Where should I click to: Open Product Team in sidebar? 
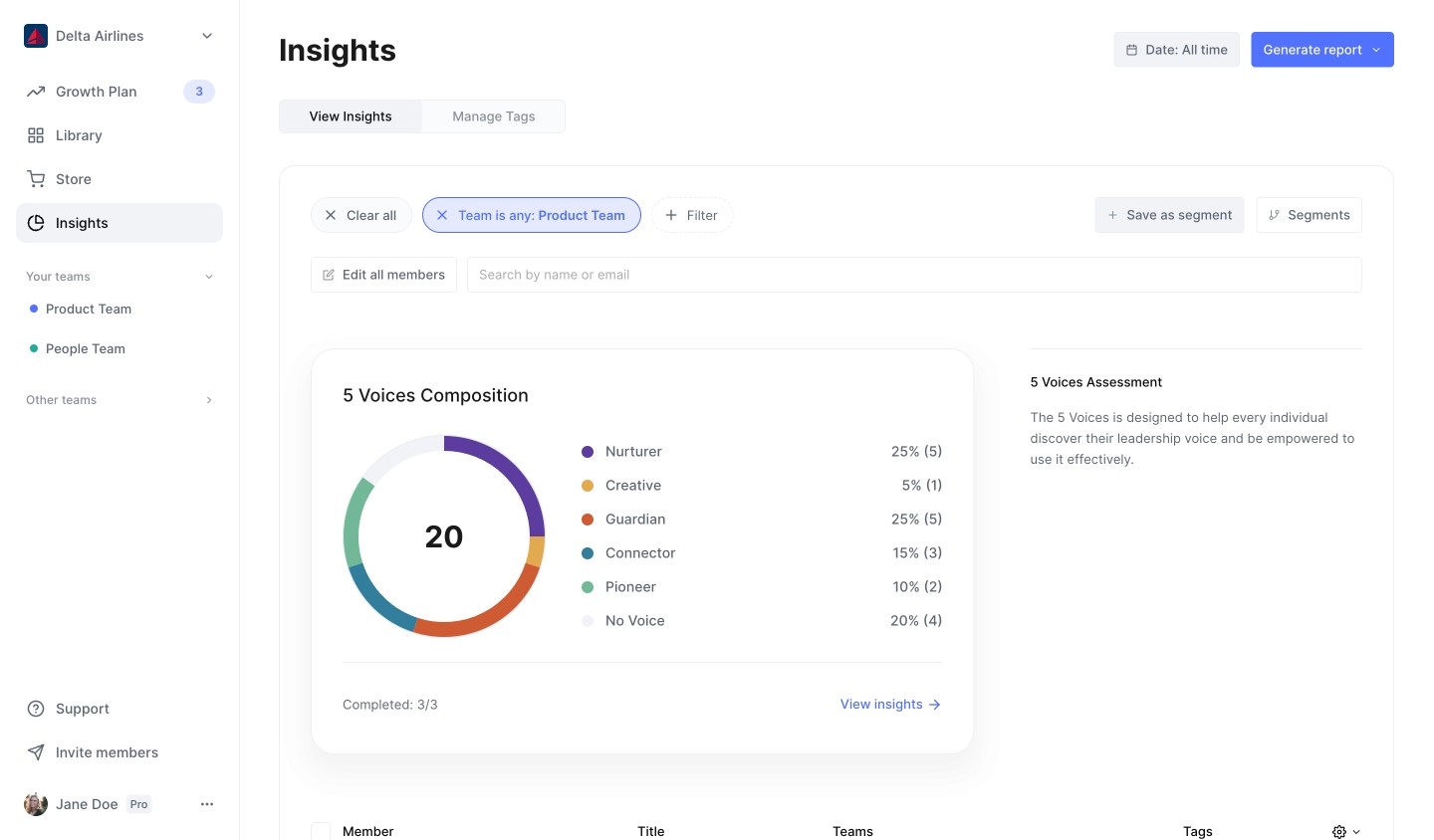[x=89, y=310]
